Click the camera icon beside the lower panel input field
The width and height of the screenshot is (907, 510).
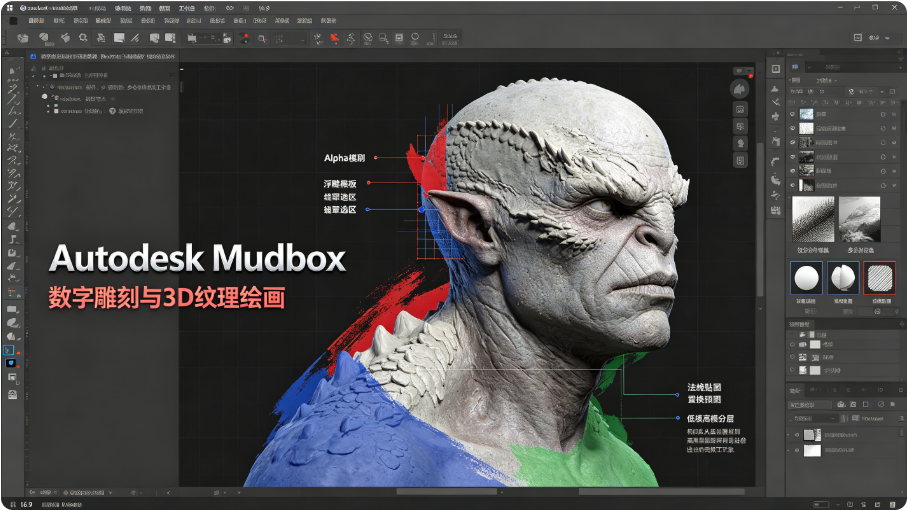tap(842, 404)
